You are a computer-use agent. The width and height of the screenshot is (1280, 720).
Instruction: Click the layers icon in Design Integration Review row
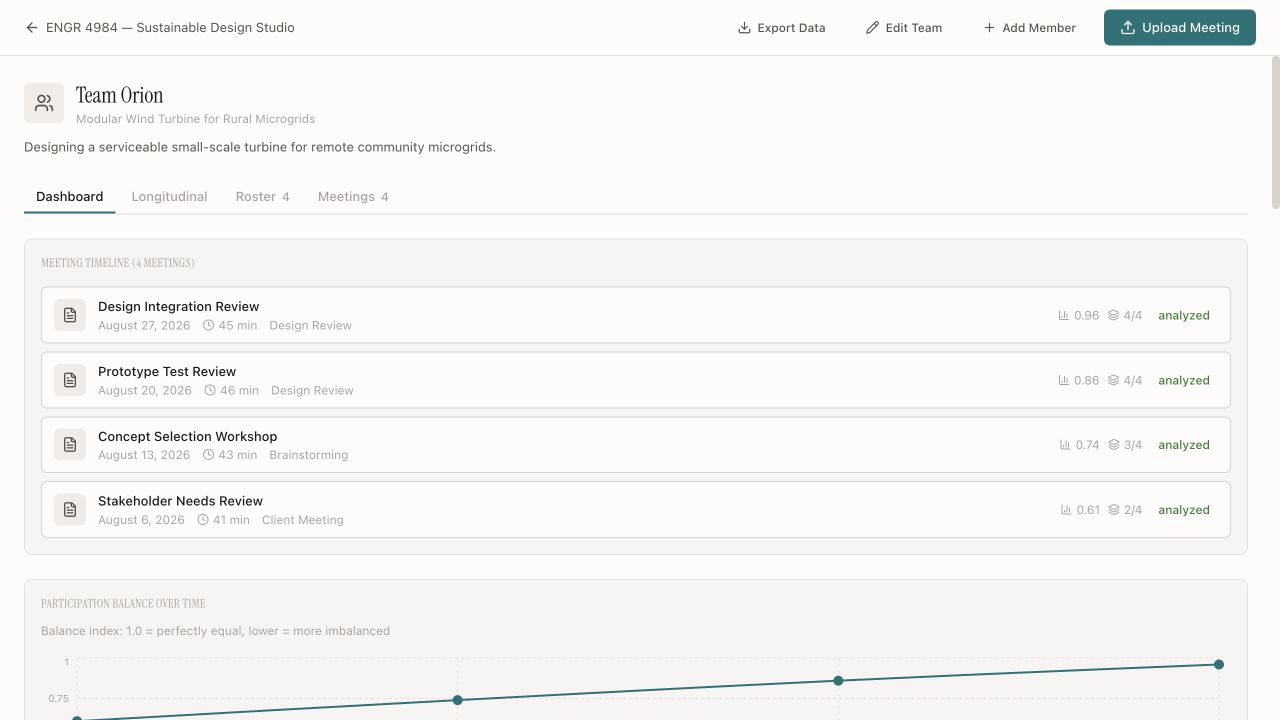[x=1113, y=315]
